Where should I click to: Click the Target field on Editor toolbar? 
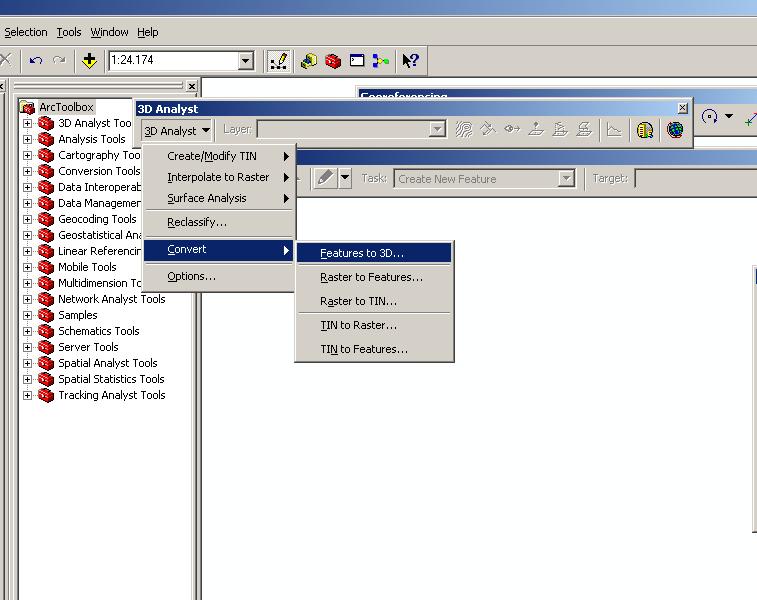tap(696, 179)
